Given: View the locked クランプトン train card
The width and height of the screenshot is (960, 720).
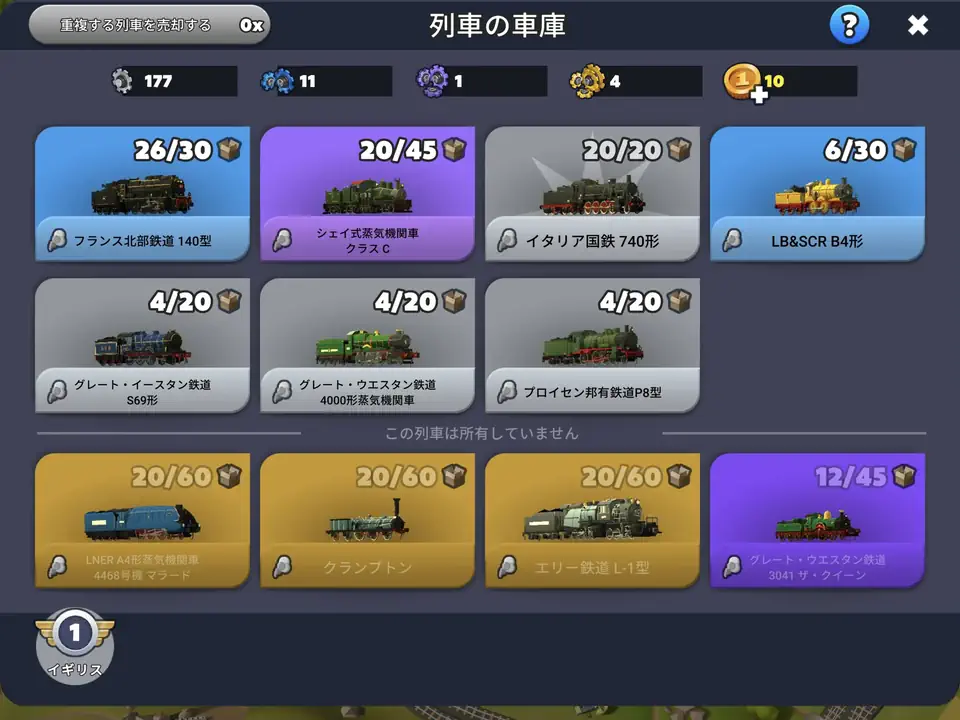Looking at the screenshot, I should click(367, 520).
